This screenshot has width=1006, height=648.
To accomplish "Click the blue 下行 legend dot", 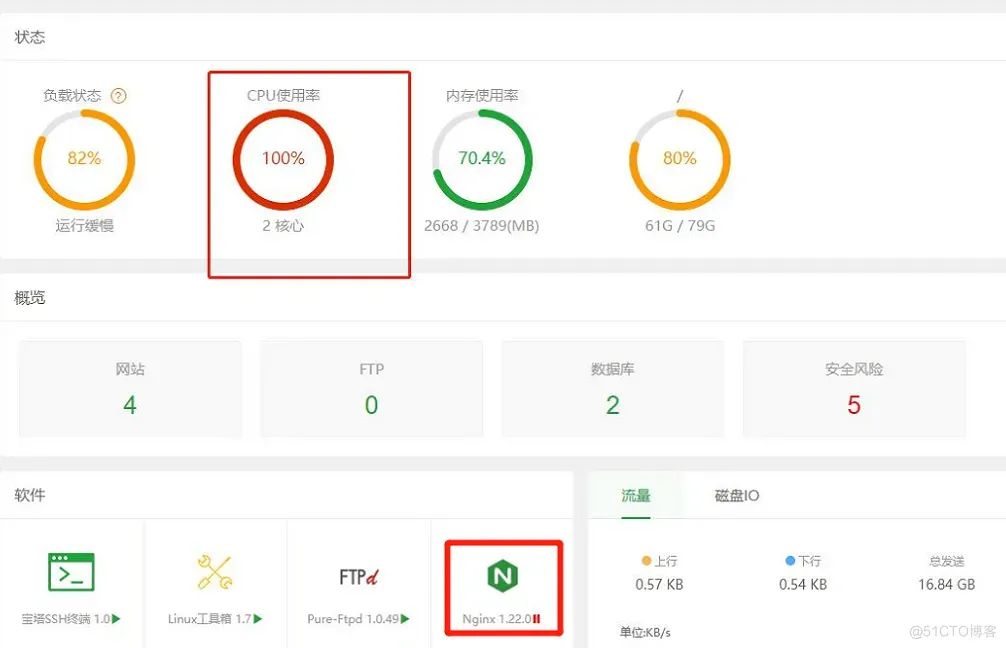I will click(x=790, y=561).
